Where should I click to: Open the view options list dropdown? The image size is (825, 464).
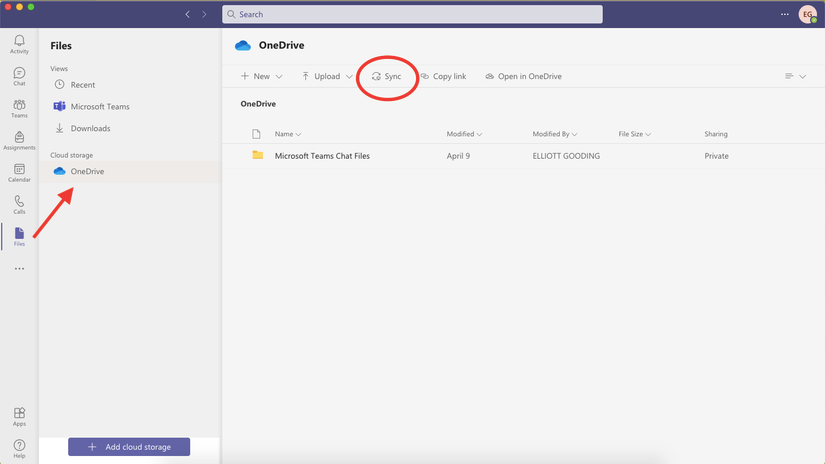[795, 76]
